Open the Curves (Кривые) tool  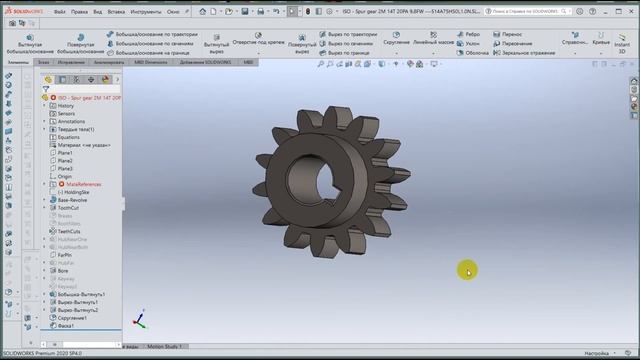tap(601, 38)
